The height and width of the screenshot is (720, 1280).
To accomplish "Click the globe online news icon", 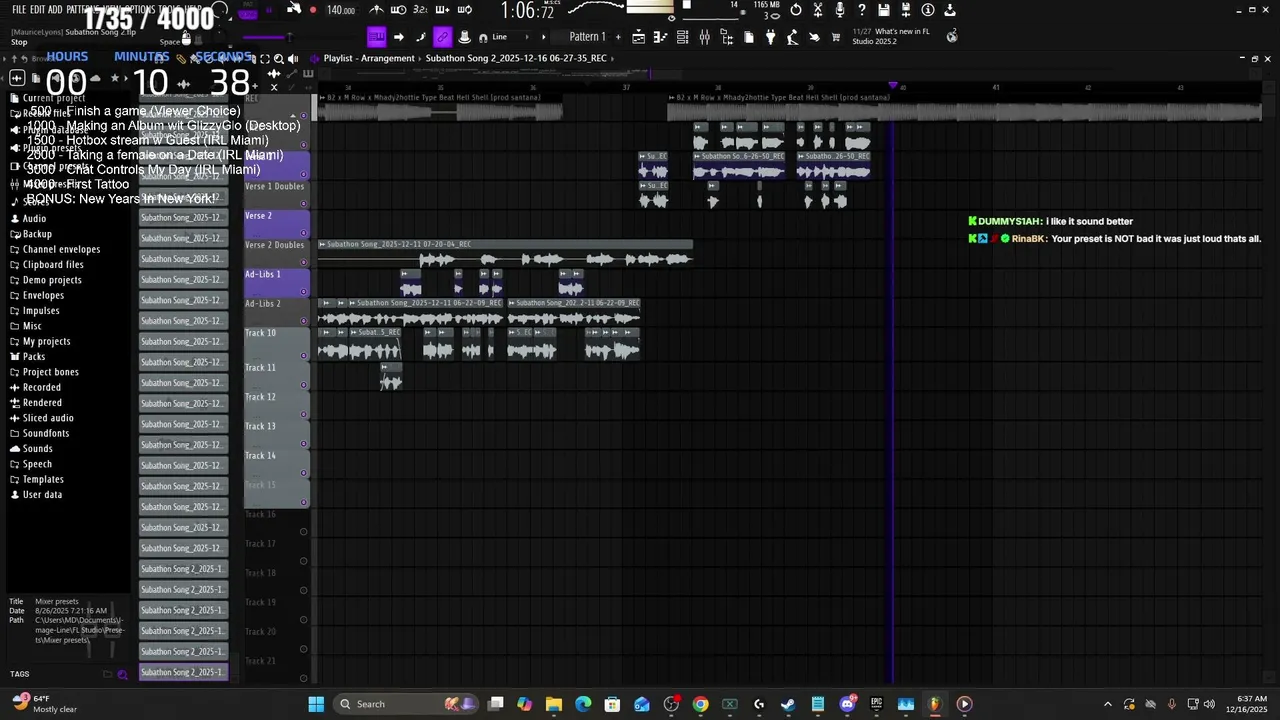I will point(952,35).
